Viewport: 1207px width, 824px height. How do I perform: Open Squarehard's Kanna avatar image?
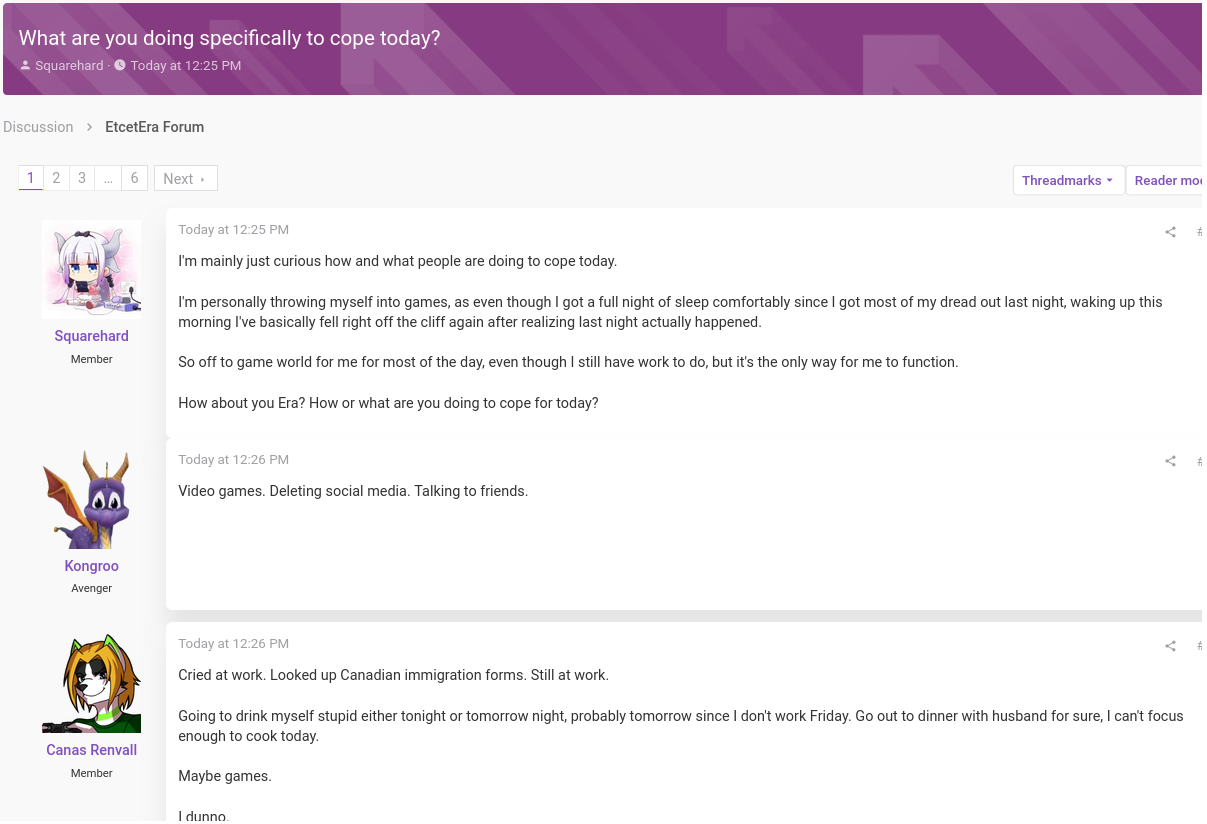click(x=91, y=269)
